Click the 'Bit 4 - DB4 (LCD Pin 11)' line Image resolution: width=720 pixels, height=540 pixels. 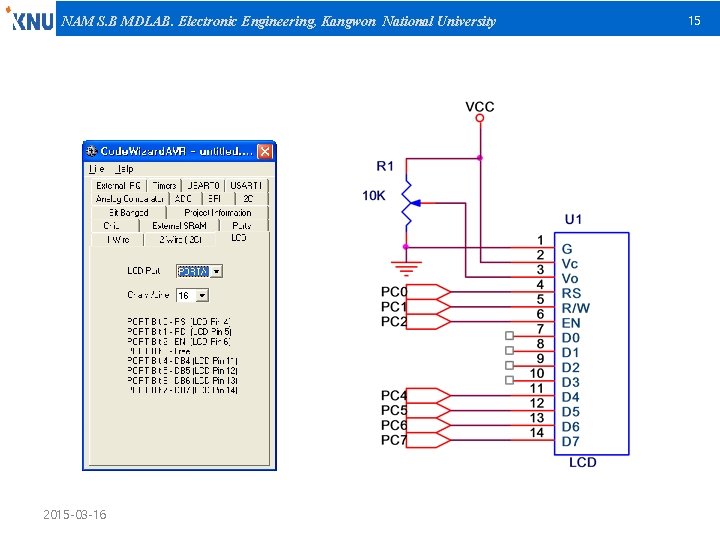coord(182,361)
